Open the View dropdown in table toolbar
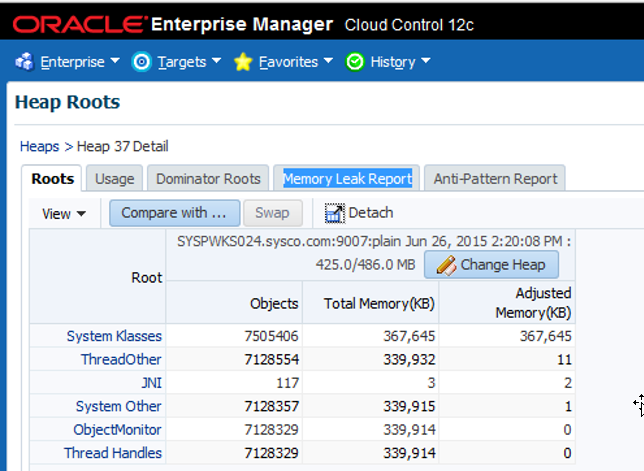Viewport: 644px width, 471px height. click(x=64, y=214)
